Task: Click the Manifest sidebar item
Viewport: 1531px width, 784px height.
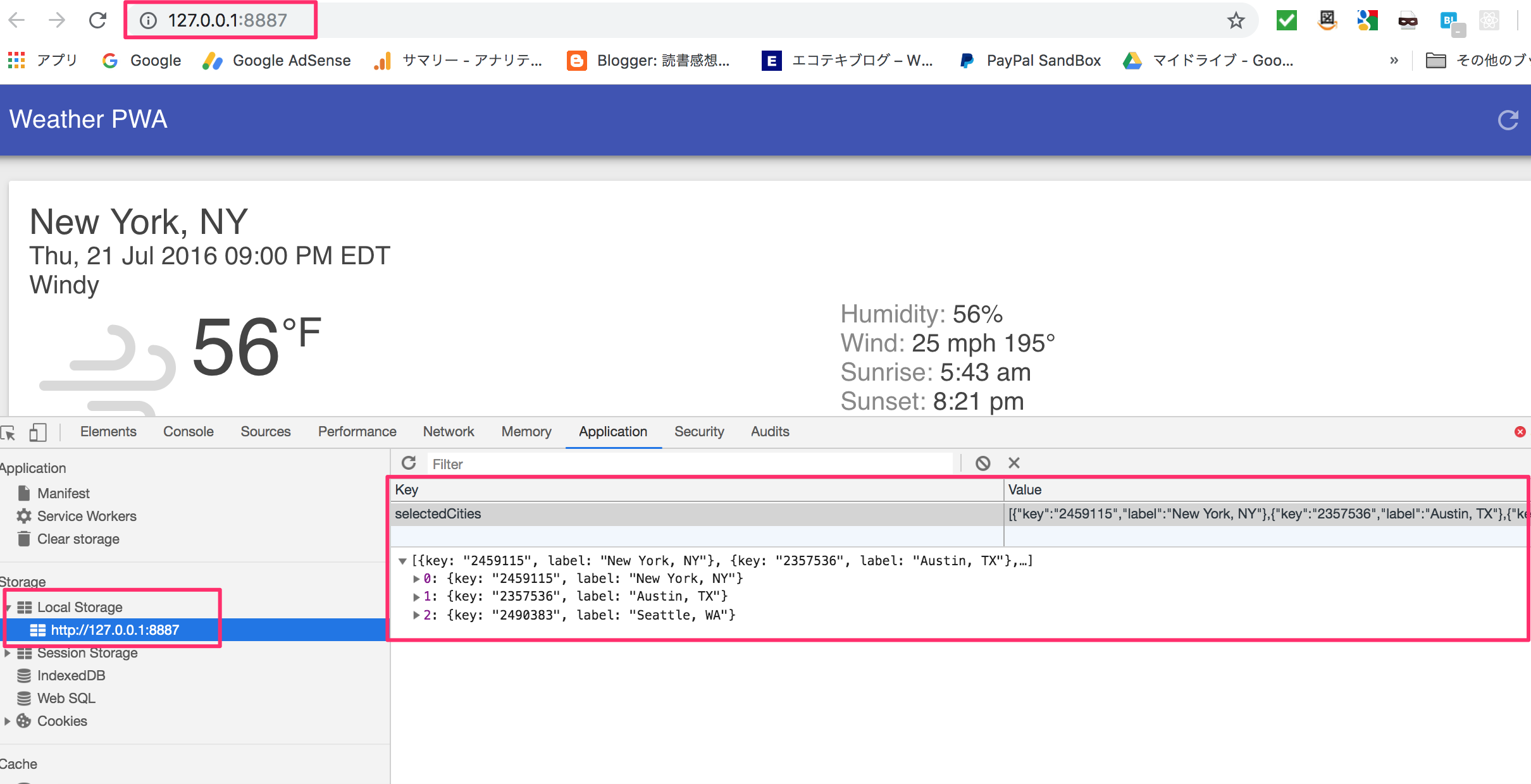Action: pyautogui.click(x=62, y=494)
